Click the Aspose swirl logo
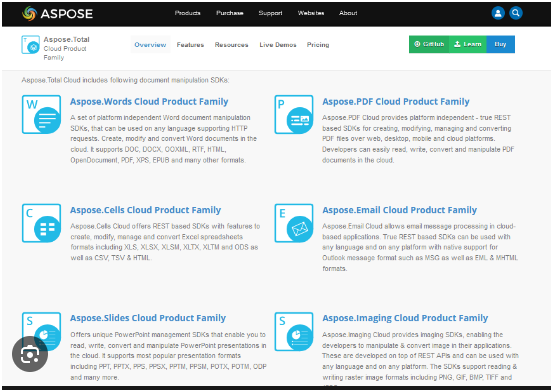552x392 pixels. click(x=29, y=13)
